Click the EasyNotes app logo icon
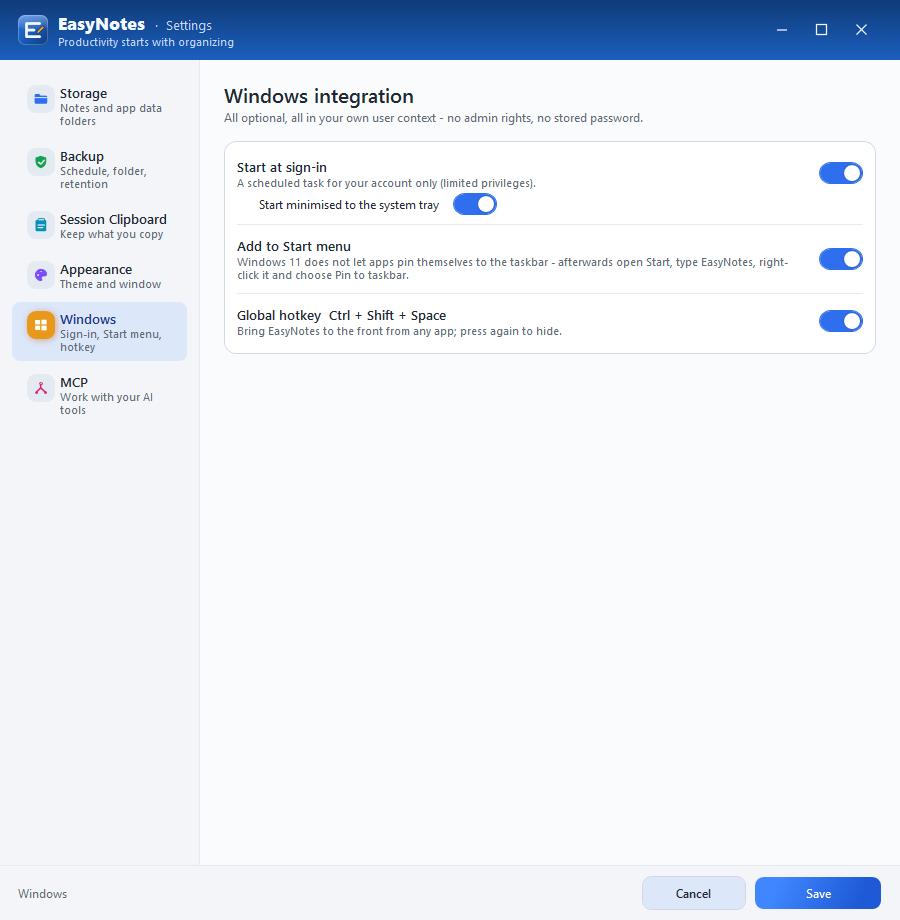The width and height of the screenshot is (900, 920). tap(33, 30)
